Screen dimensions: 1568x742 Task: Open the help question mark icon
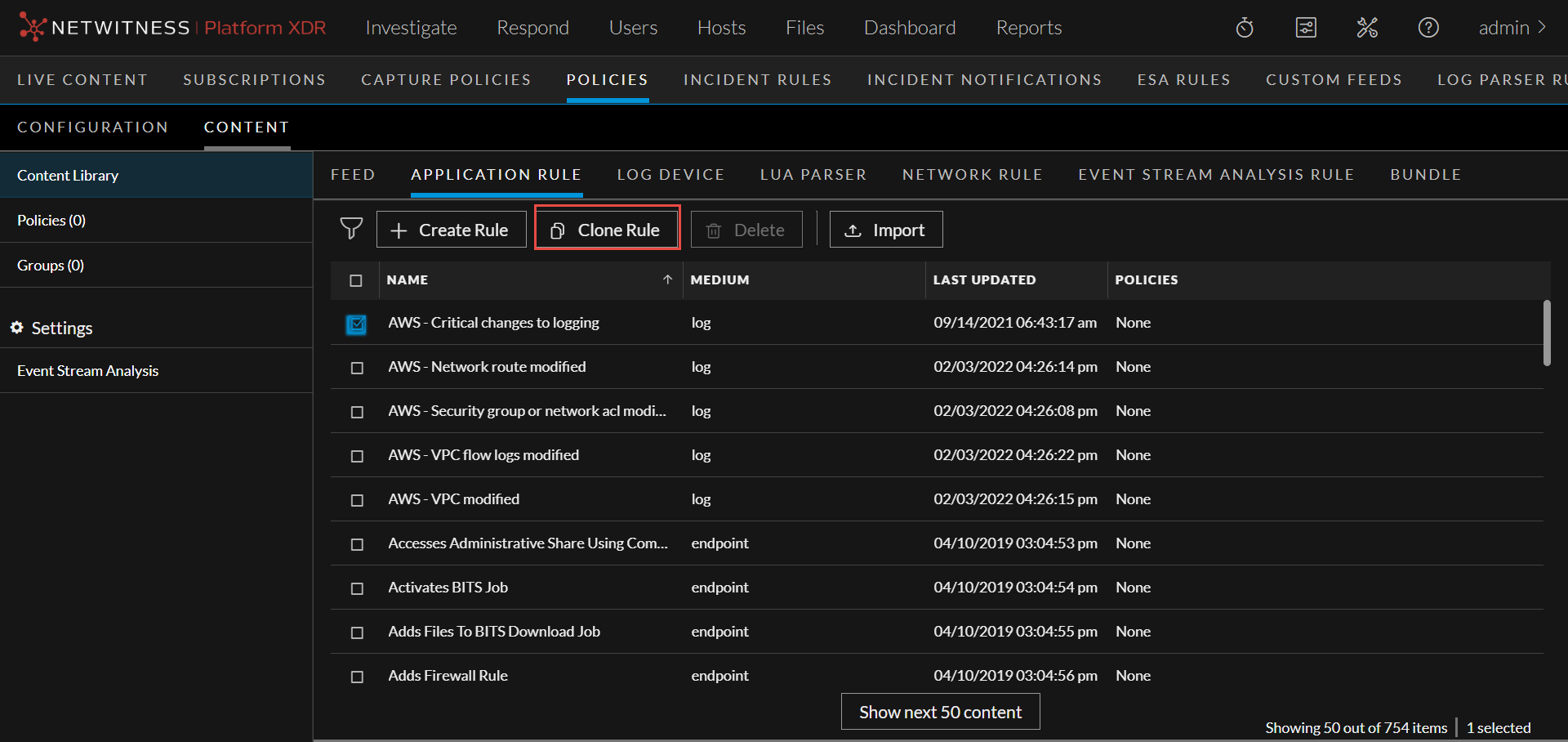(x=1428, y=28)
